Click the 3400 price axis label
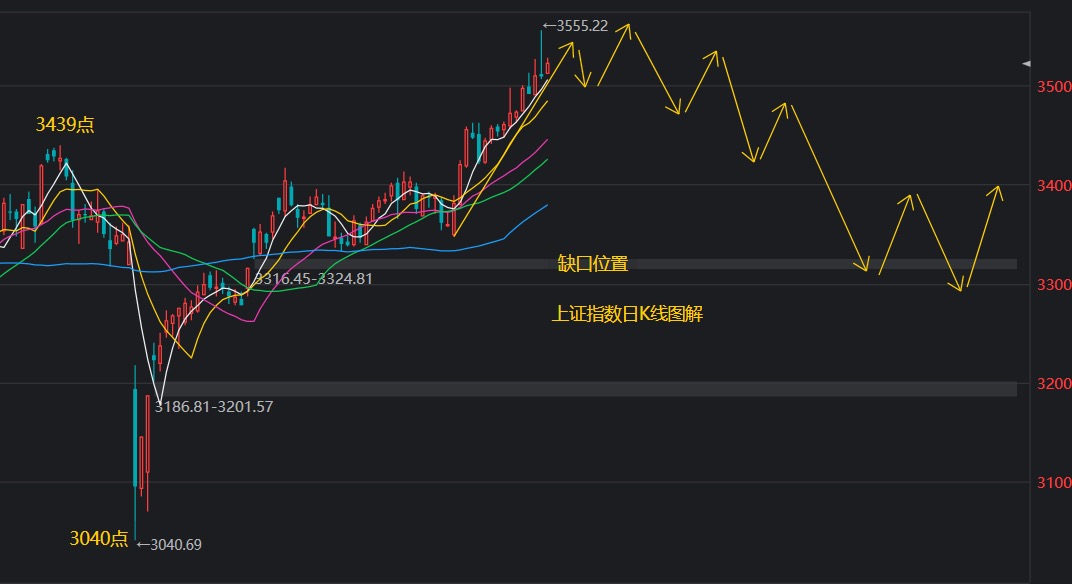 tap(1054, 185)
